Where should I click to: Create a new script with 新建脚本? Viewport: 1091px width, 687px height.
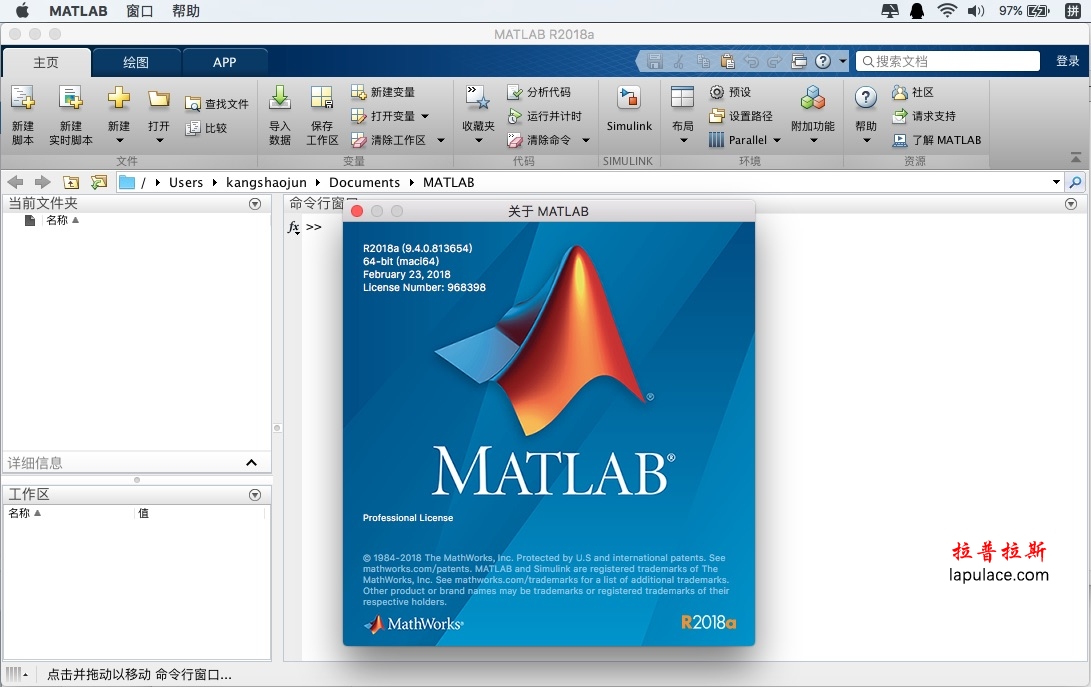[23, 115]
